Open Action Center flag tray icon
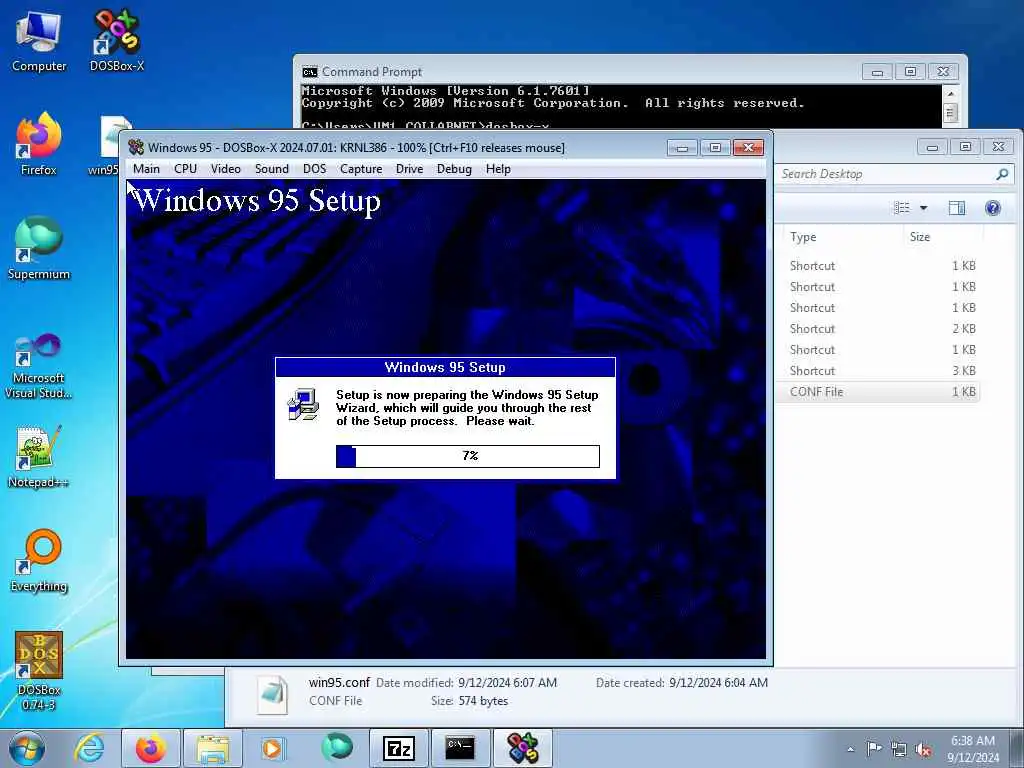Screen dimensions: 1024x768 (874, 749)
